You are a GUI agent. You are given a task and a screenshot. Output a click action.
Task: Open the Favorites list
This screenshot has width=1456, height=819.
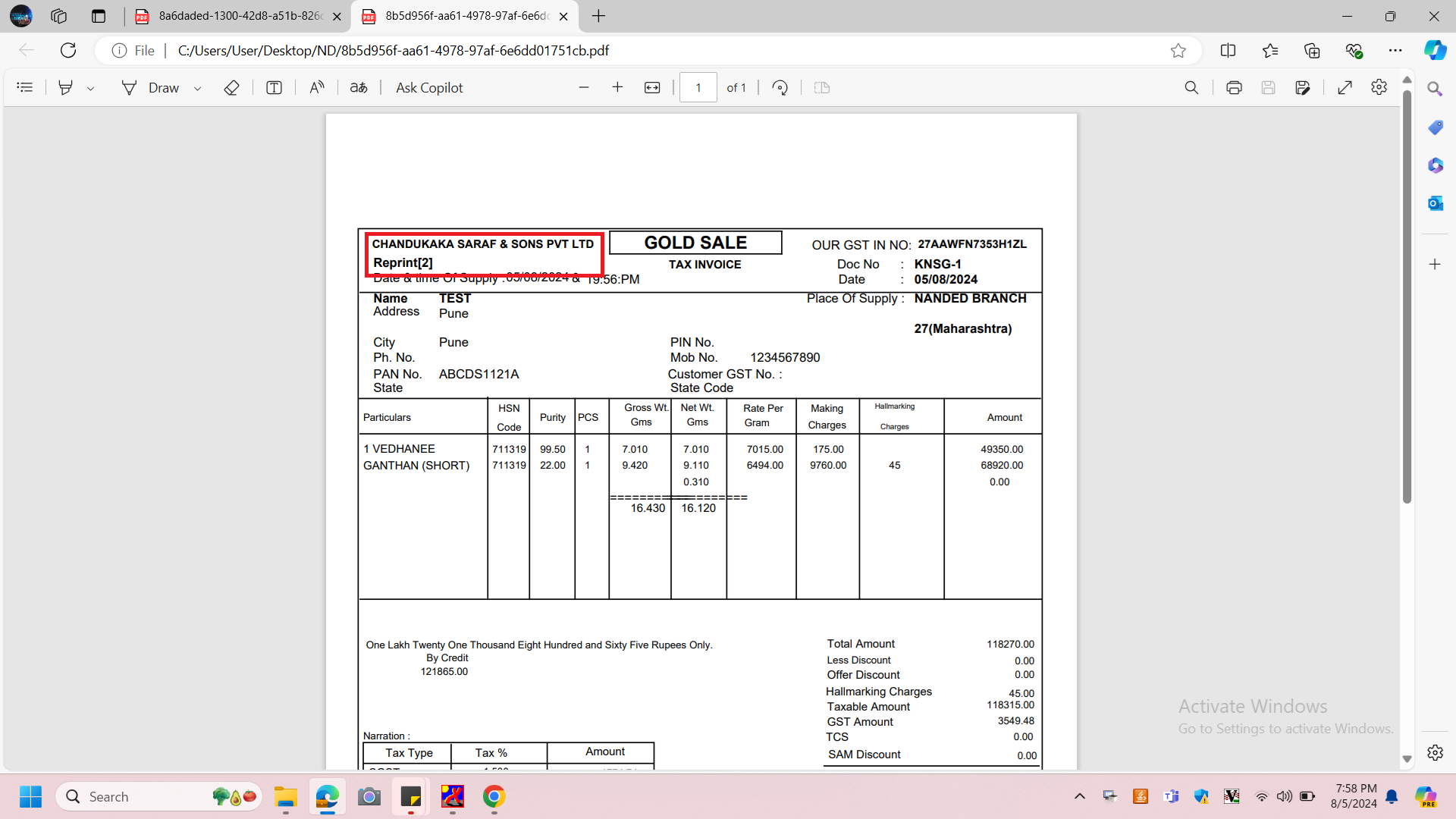tap(1270, 51)
